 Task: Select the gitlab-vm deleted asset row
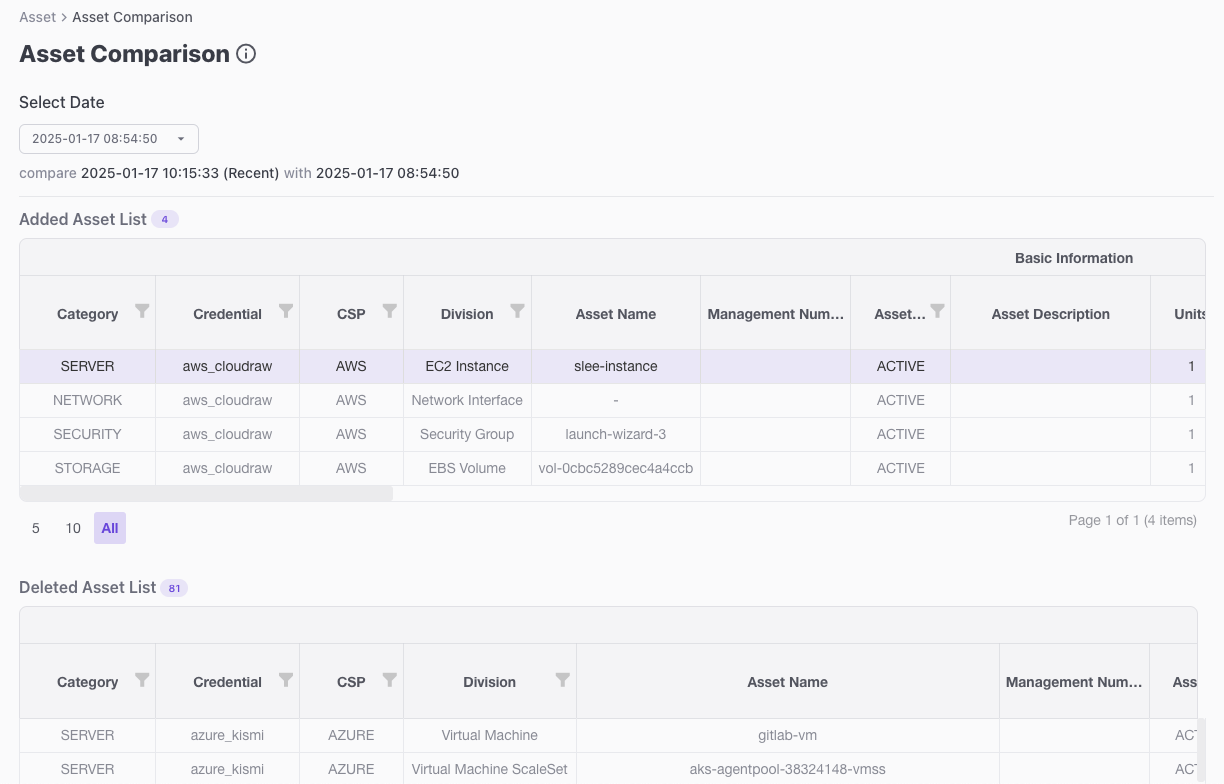[x=787, y=735]
